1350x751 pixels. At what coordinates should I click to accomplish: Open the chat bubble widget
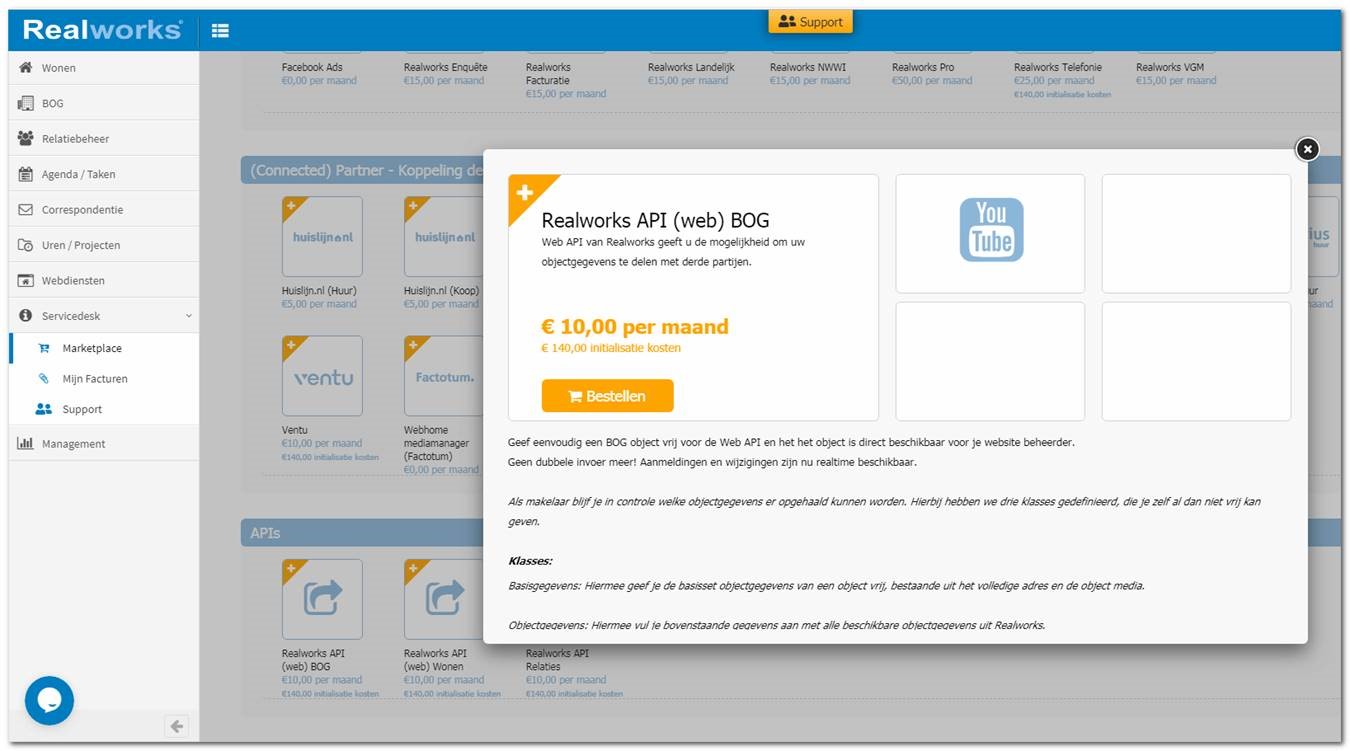tap(50, 700)
